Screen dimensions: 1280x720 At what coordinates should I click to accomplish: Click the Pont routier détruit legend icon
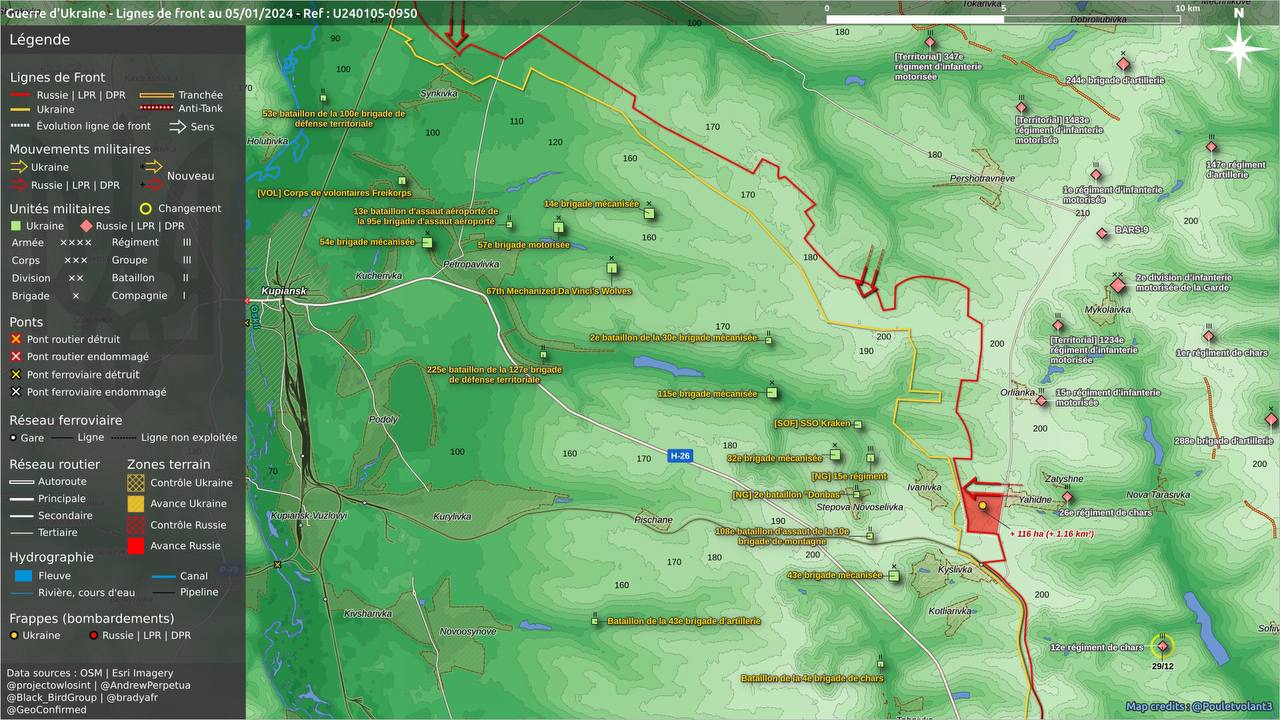[x=16, y=339]
